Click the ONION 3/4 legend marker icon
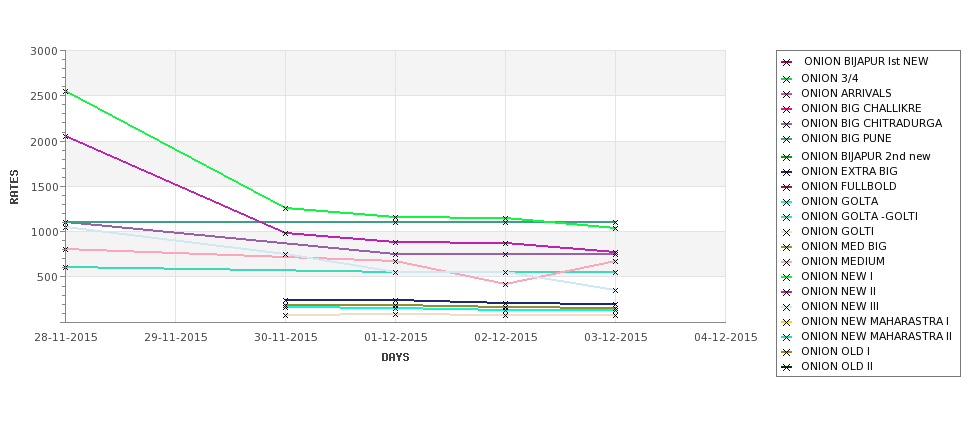Image resolution: width=975 pixels, height=429 pixels. (x=787, y=79)
